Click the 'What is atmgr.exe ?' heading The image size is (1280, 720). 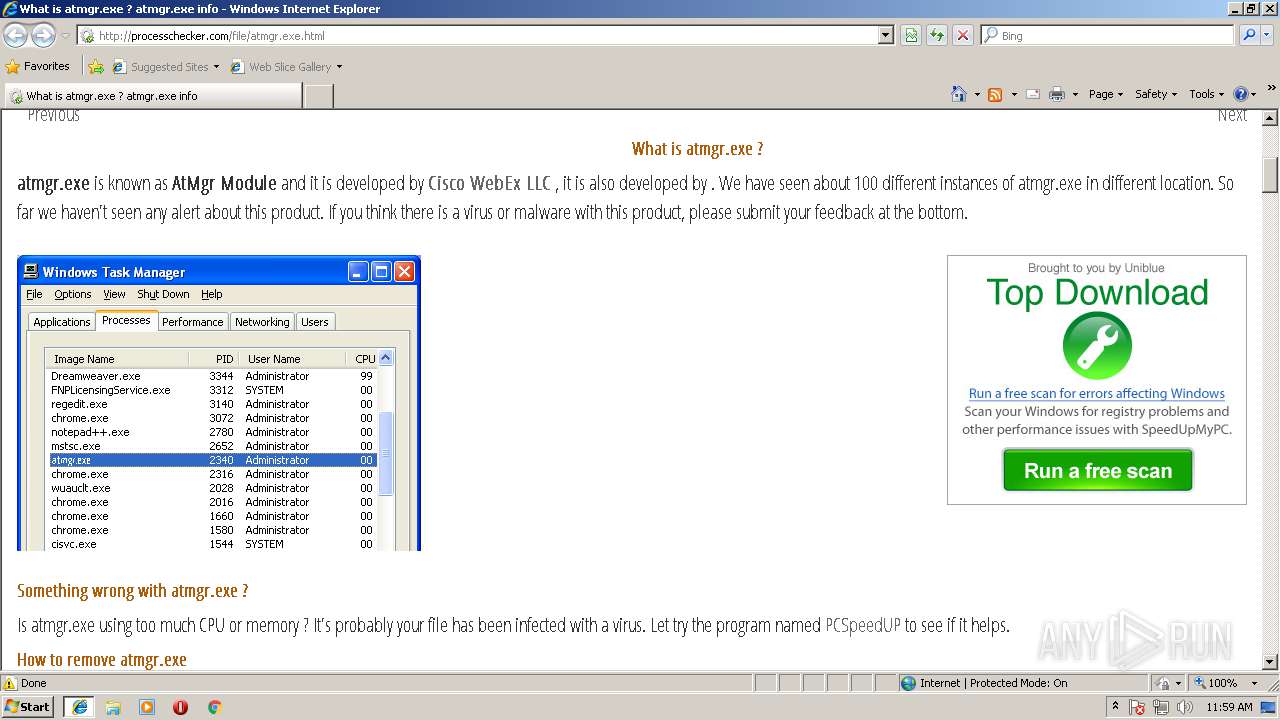click(x=697, y=149)
